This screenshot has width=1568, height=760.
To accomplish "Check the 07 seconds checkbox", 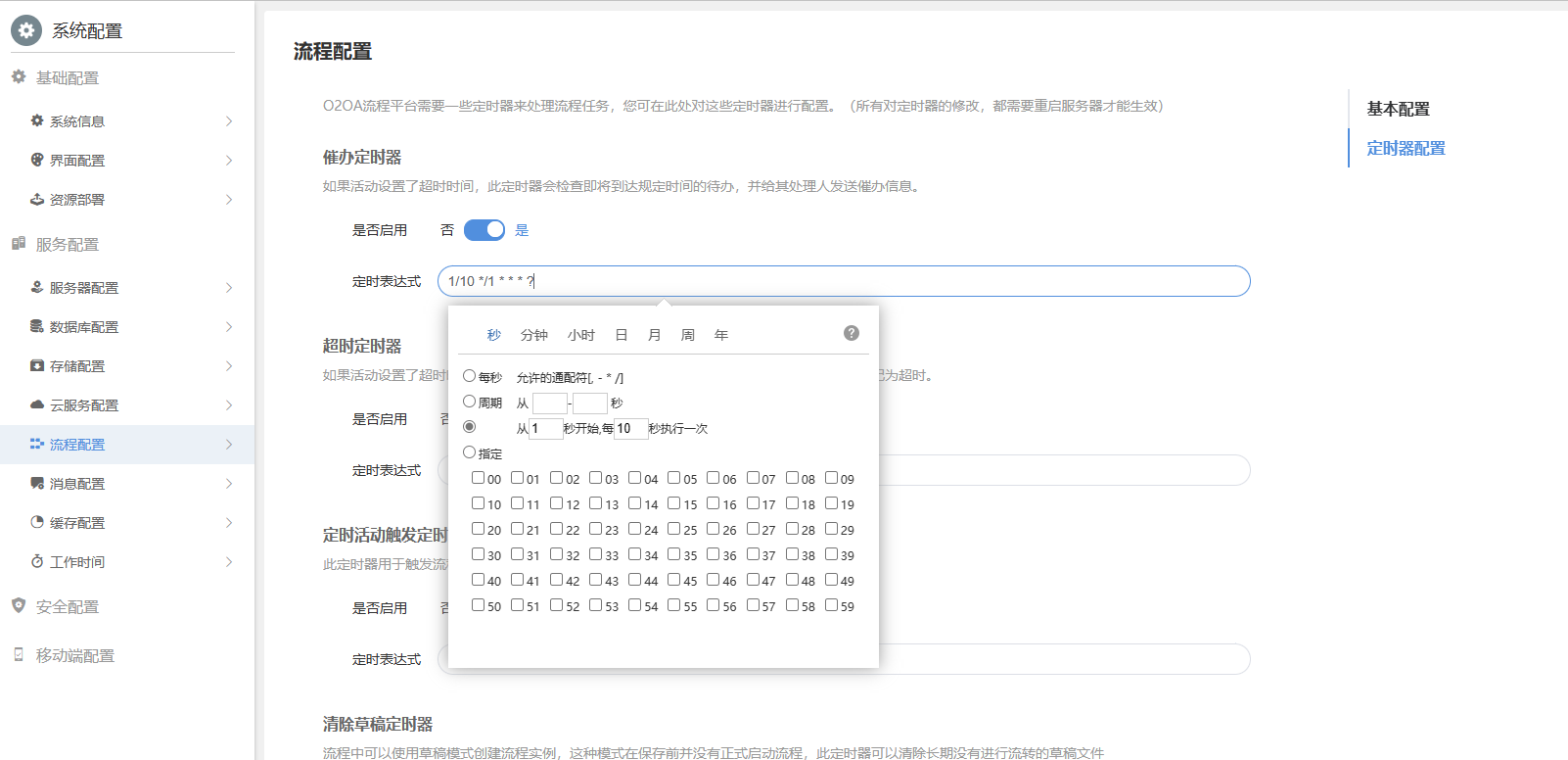I will click(753, 478).
